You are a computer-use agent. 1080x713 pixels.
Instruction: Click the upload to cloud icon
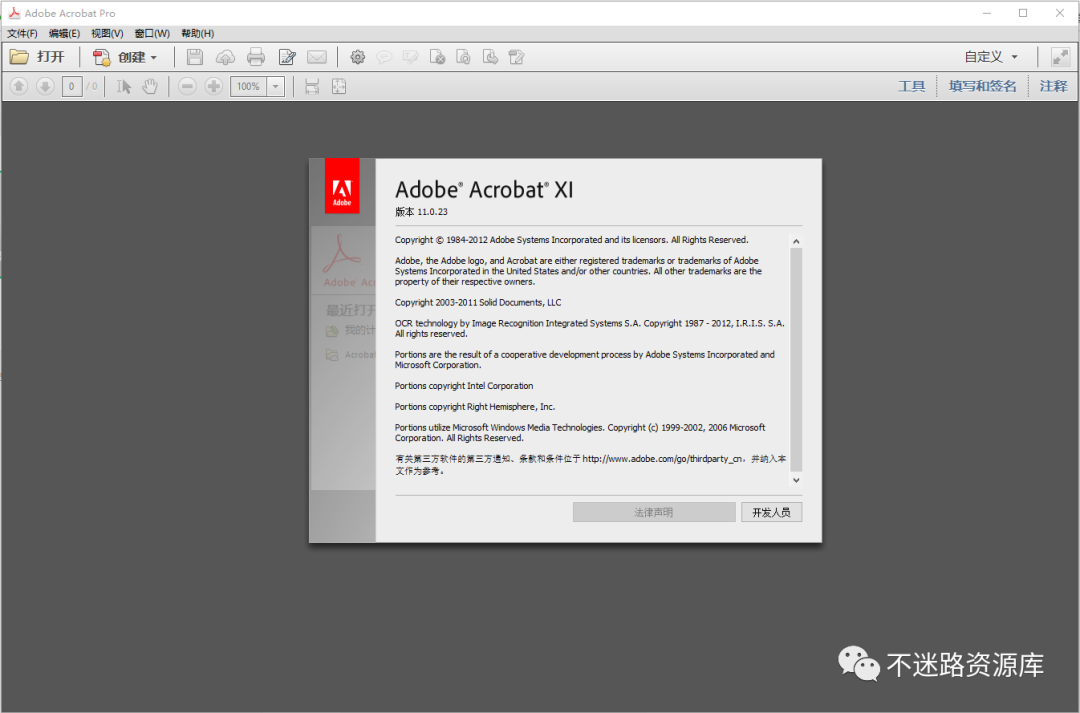point(225,57)
